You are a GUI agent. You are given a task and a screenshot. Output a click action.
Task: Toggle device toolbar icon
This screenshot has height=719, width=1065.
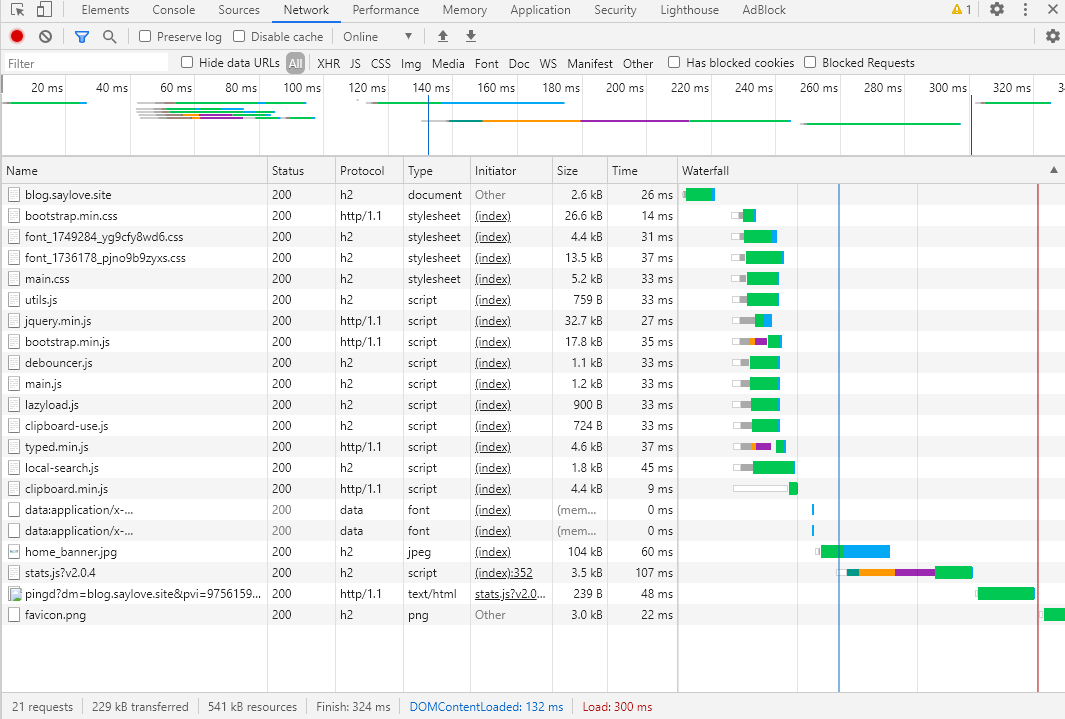44,10
